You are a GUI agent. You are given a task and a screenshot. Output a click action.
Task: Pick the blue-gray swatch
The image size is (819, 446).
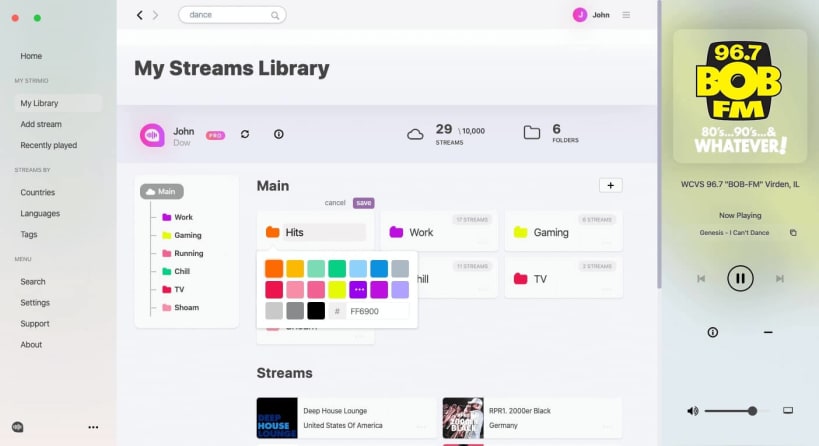[x=400, y=268]
